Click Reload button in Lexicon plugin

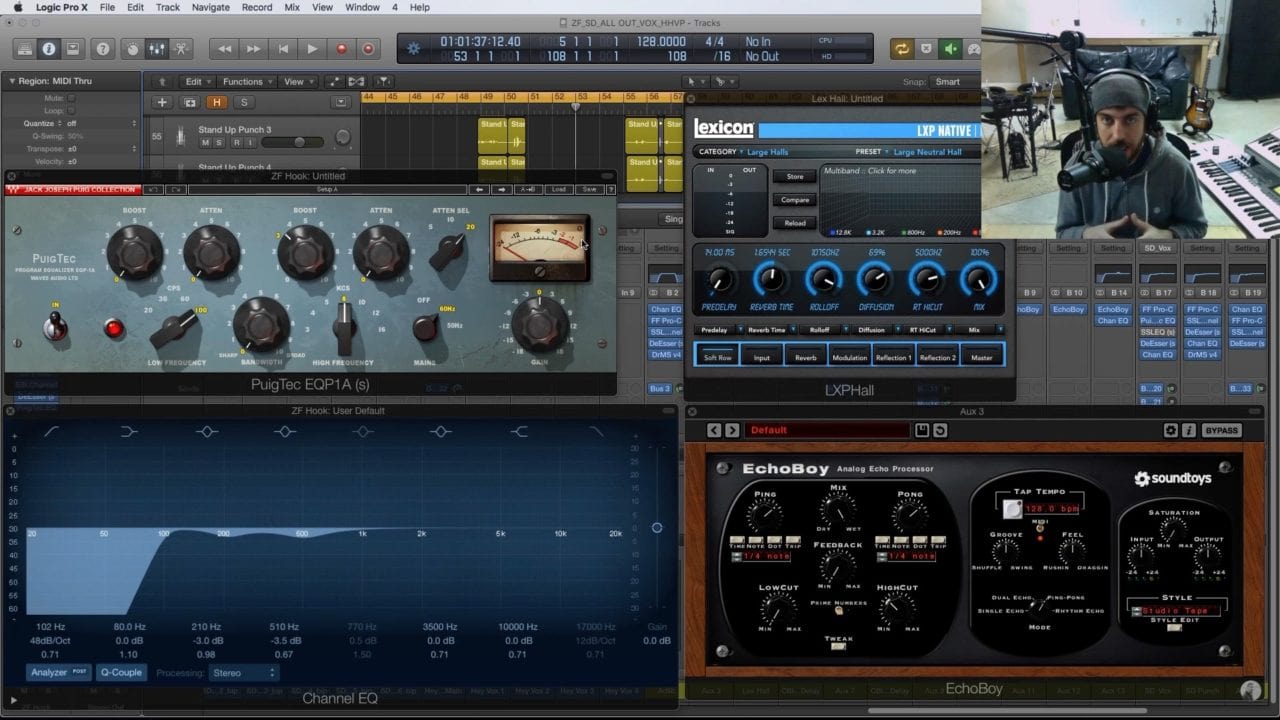coord(795,223)
